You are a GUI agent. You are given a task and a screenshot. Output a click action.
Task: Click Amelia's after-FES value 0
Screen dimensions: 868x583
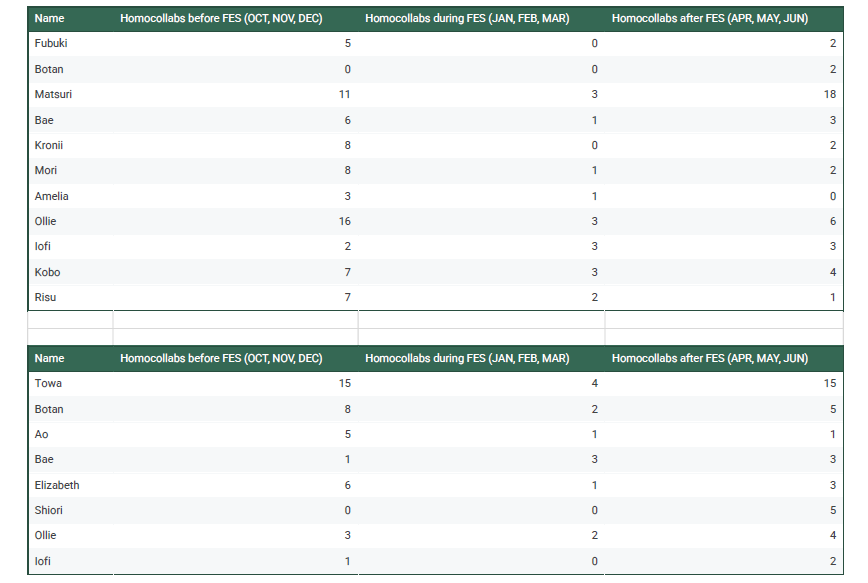click(833, 196)
